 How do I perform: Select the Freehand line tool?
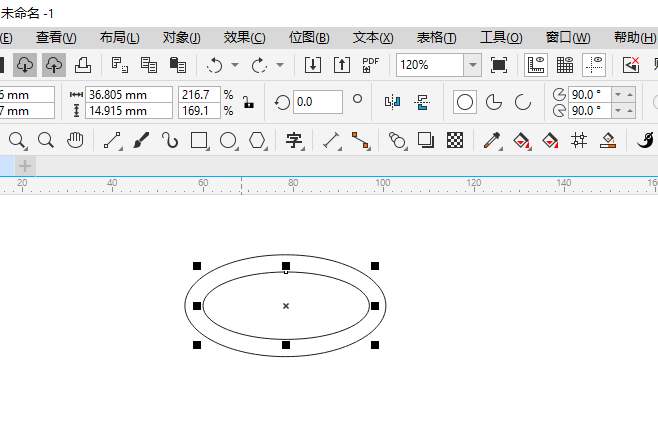(112, 141)
